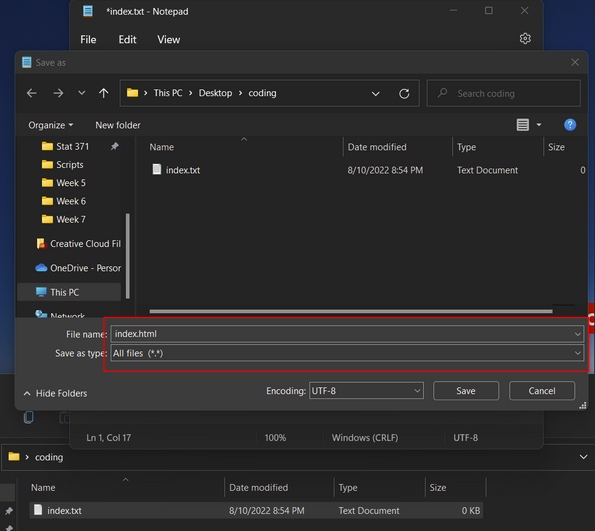Click the navigation pane vertical scrollbar

pyautogui.click(x=128, y=256)
